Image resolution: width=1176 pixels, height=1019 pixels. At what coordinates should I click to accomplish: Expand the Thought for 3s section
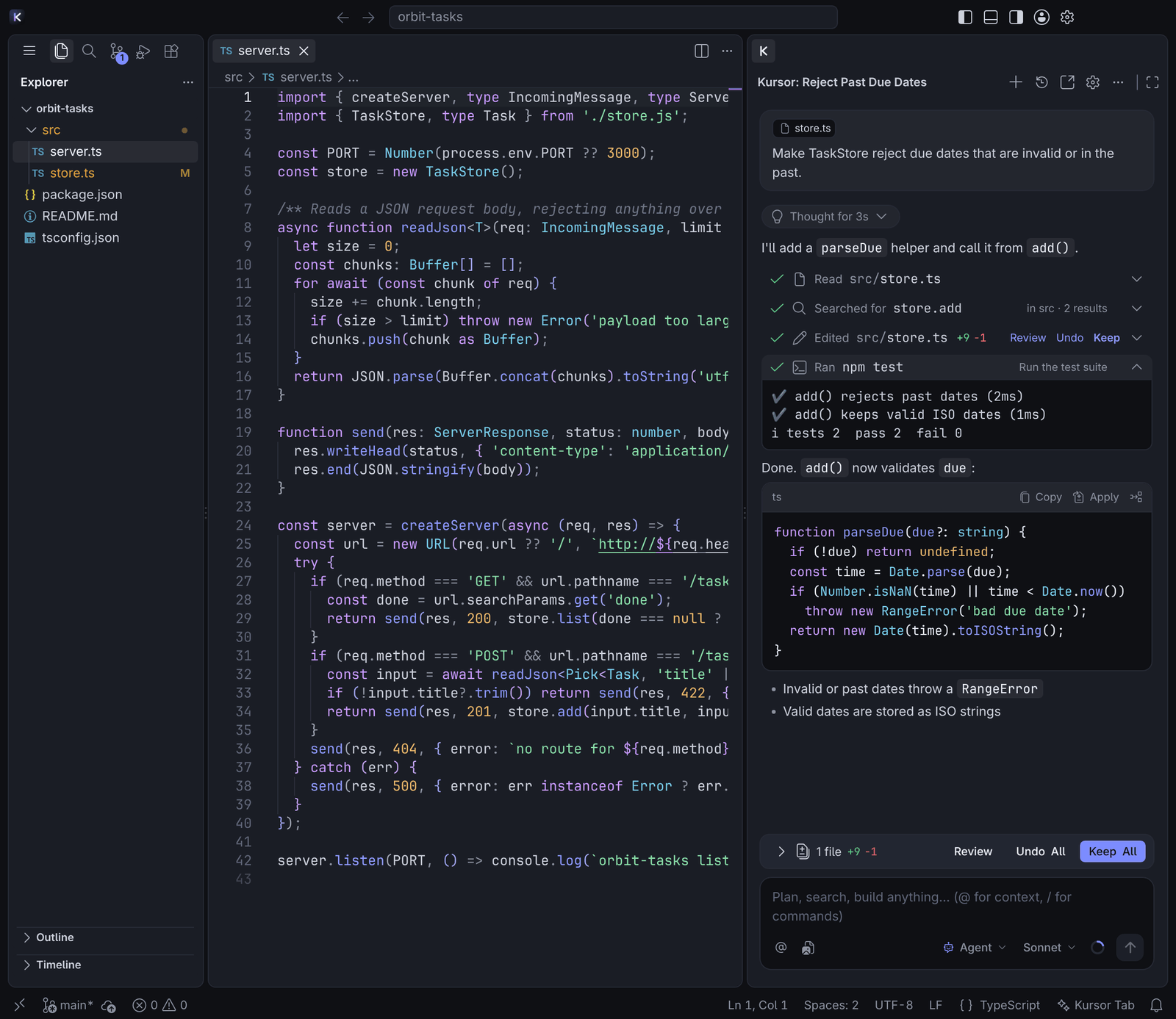click(831, 217)
